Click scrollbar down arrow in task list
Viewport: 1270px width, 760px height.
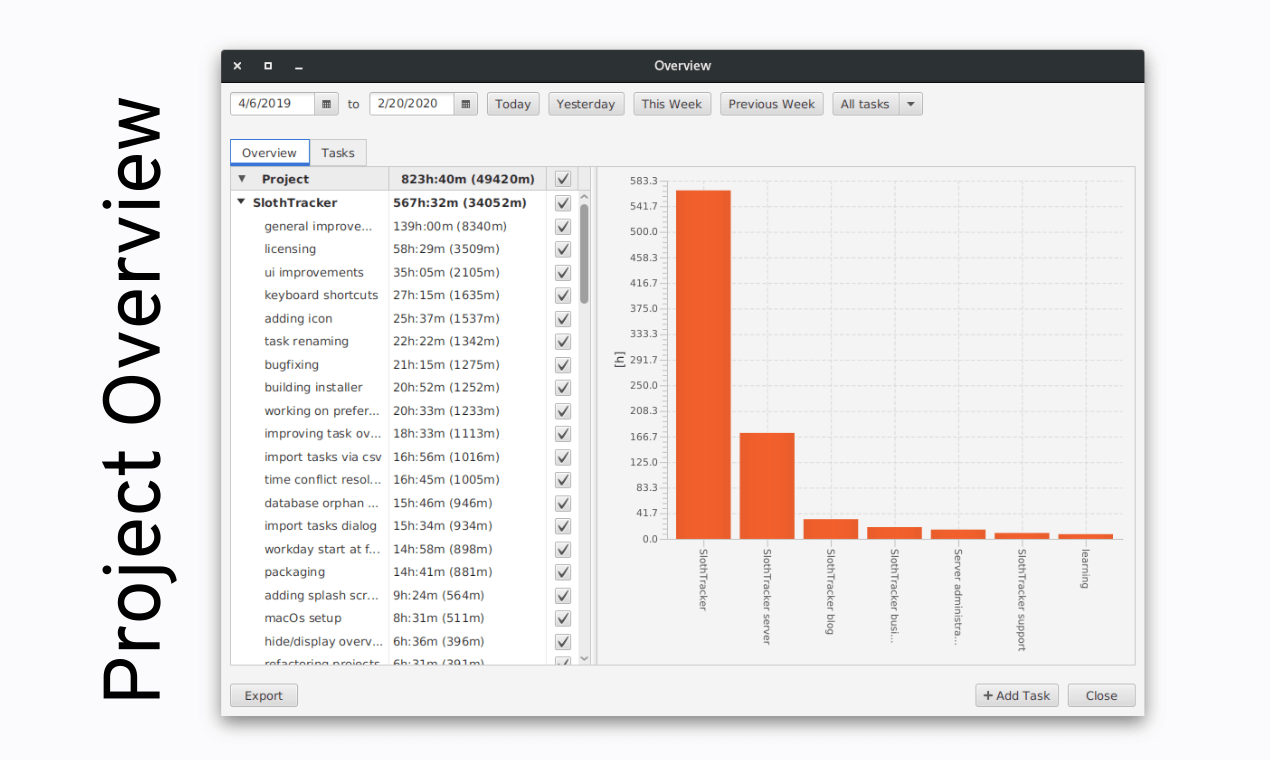(585, 658)
